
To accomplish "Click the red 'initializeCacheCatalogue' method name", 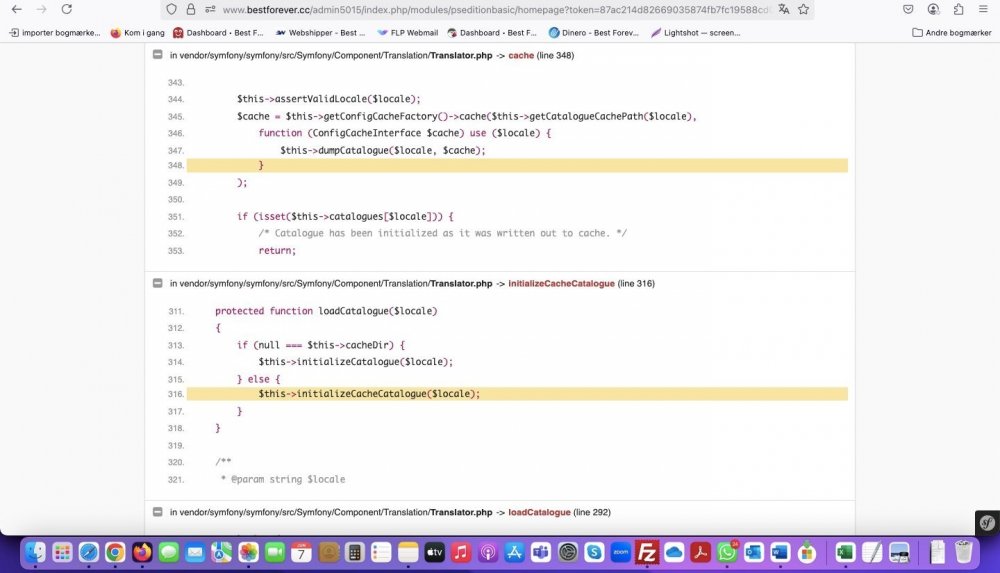I will [561, 283].
